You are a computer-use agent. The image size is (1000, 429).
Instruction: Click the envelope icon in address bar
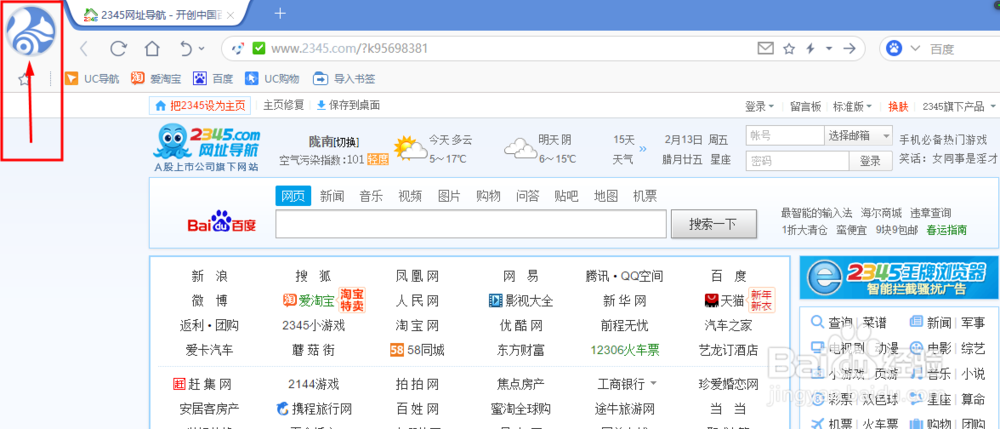765,48
